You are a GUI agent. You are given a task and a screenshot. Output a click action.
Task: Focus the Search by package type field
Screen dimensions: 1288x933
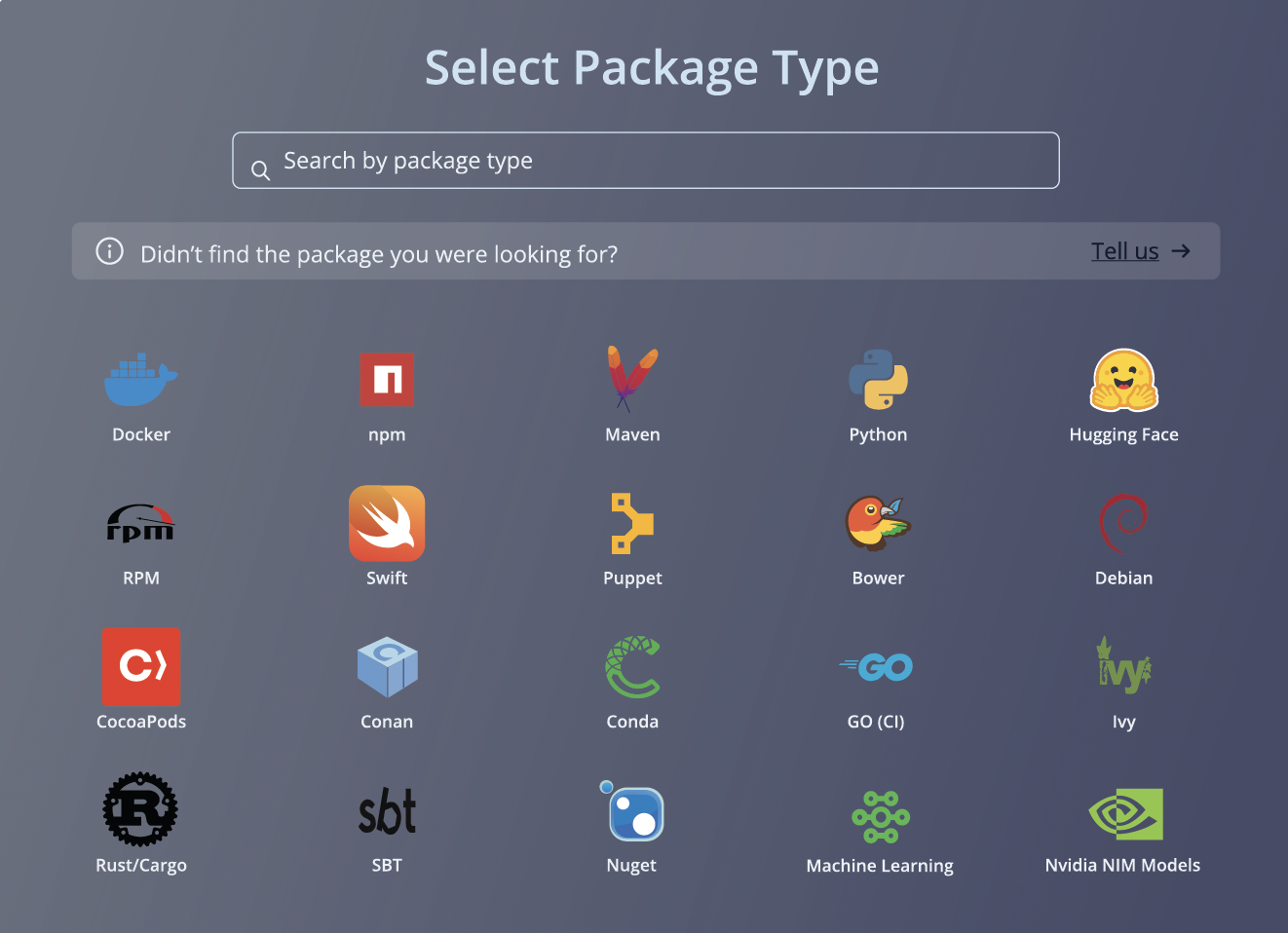point(645,161)
